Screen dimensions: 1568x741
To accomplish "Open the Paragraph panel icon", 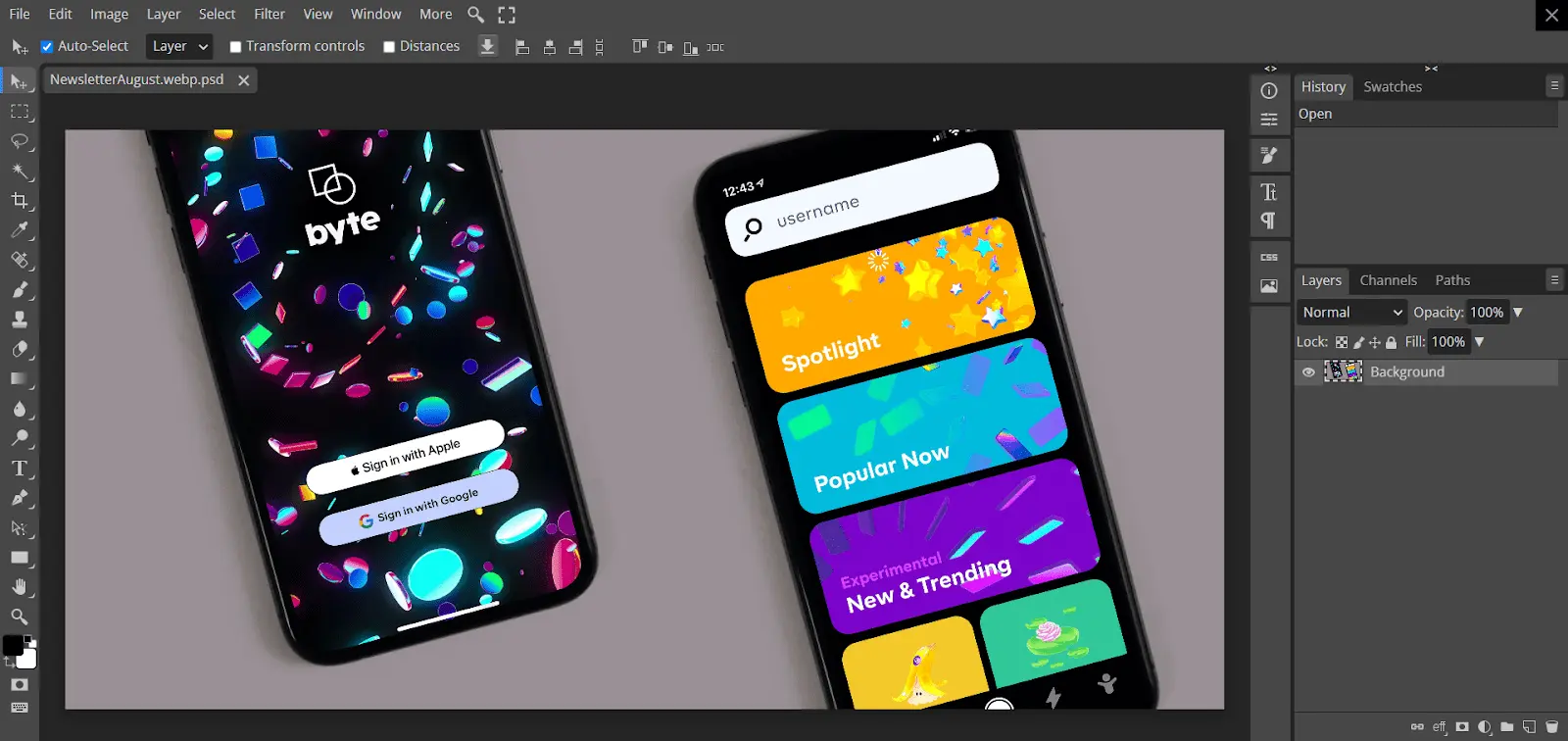I will pyautogui.click(x=1269, y=221).
